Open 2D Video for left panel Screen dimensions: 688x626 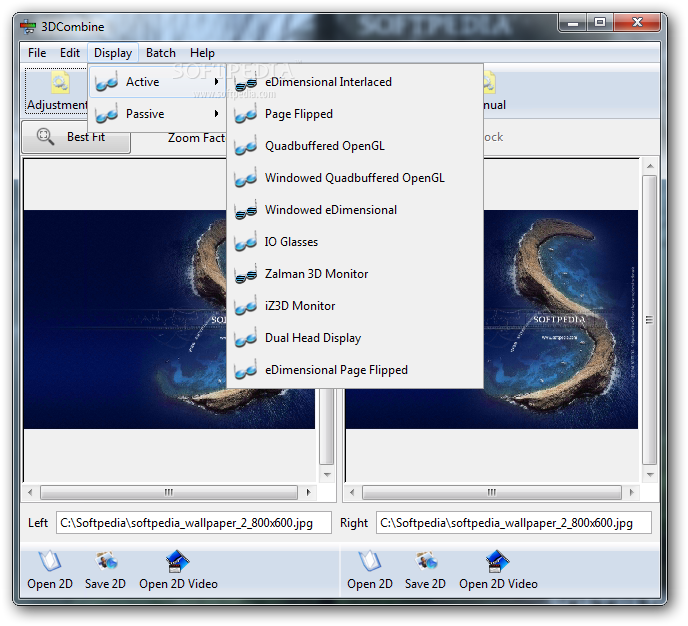(178, 570)
